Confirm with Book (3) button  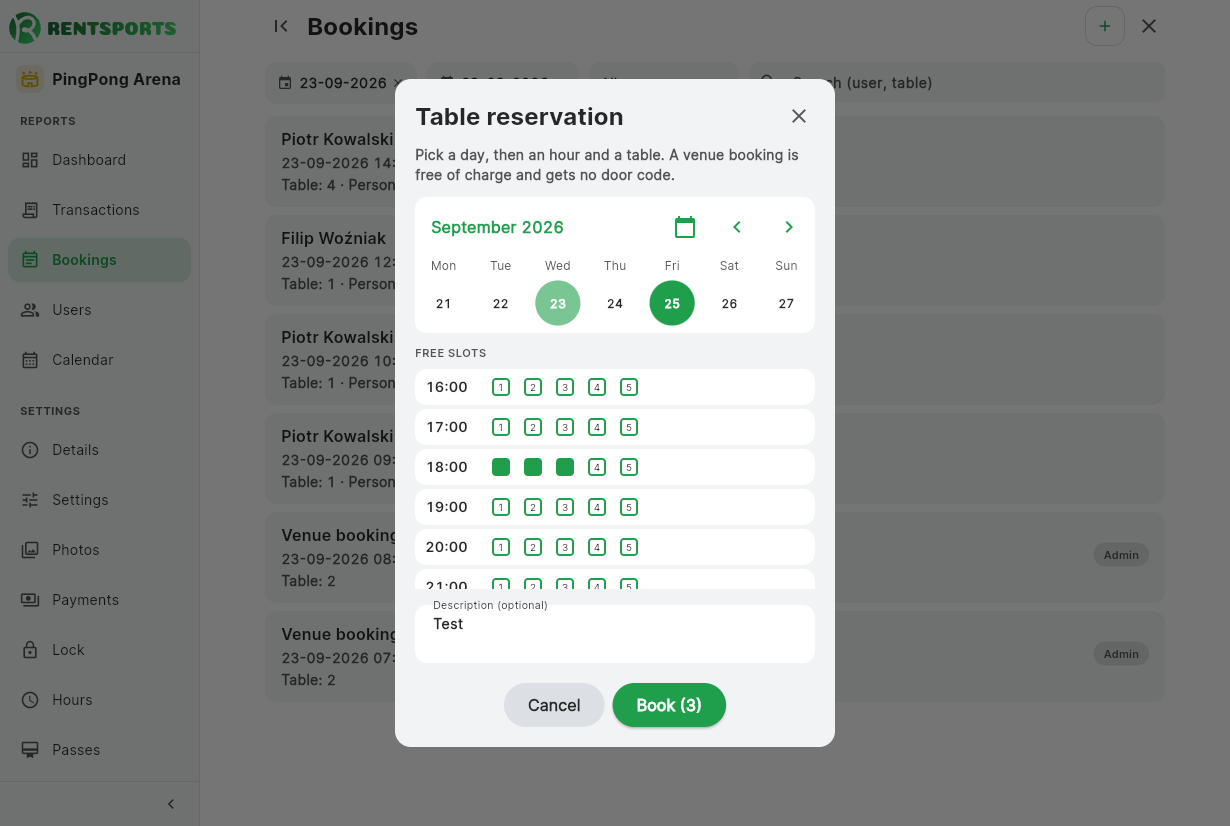coord(669,705)
